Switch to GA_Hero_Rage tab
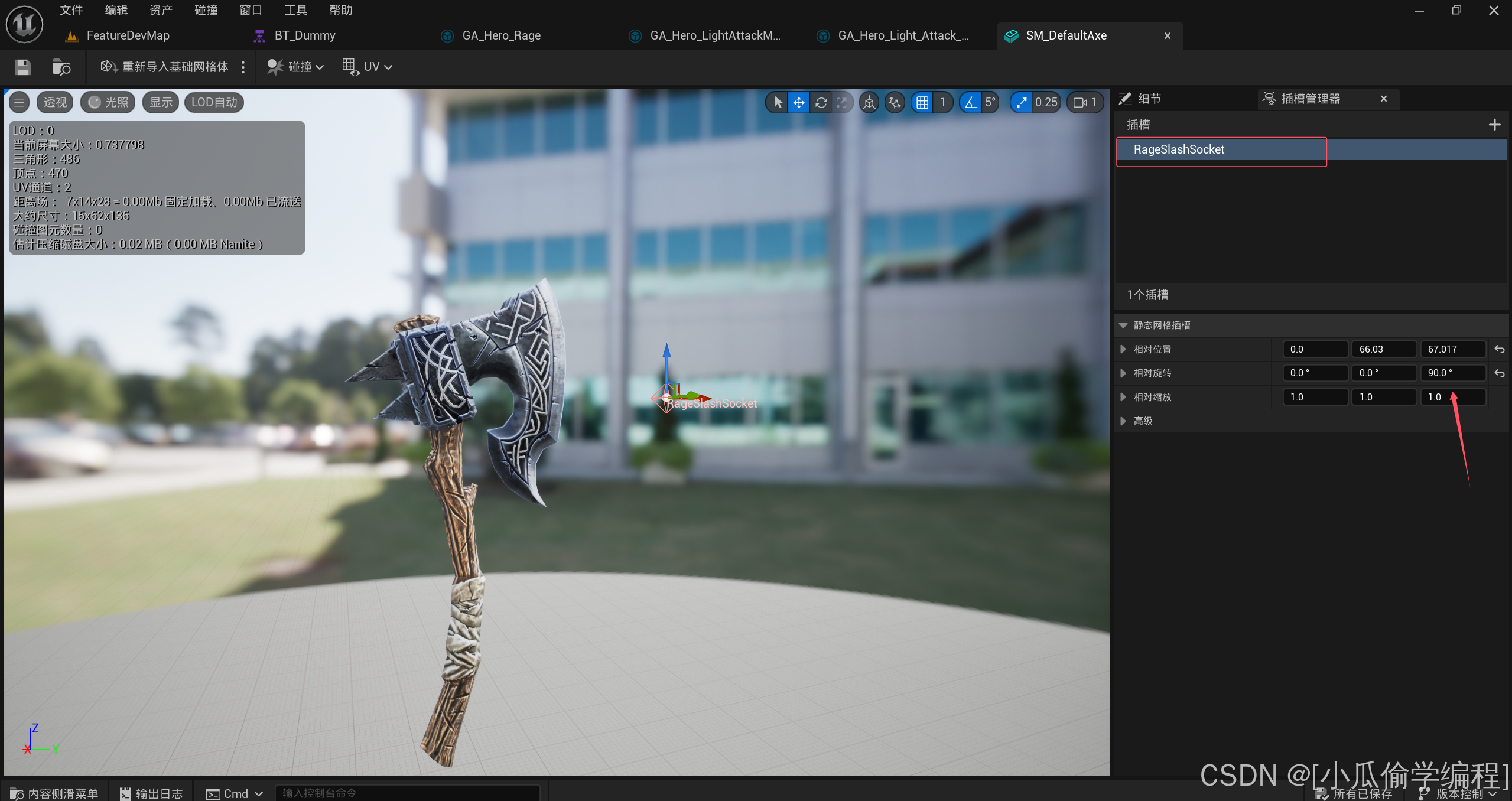This screenshot has width=1512, height=801. (501, 35)
